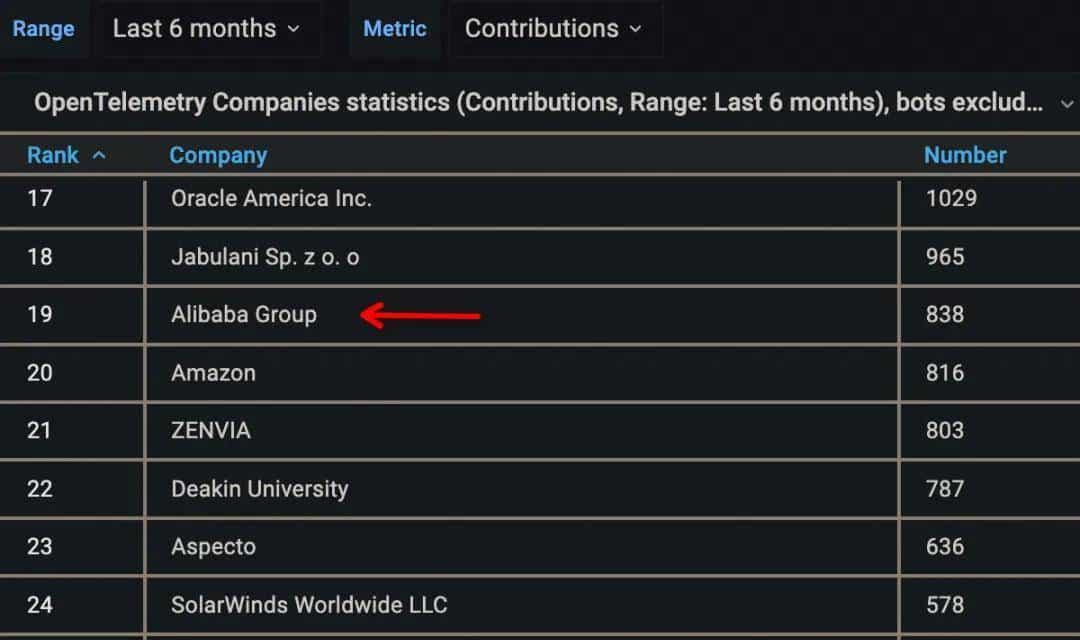Click the Range label
Screen dimensions: 1080x640
click(x=43, y=29)
